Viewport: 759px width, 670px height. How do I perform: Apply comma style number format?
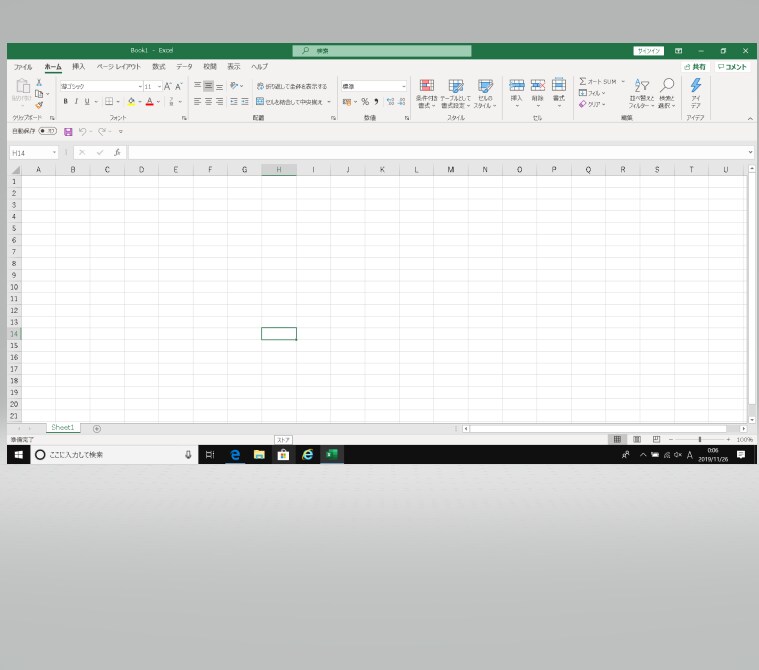coord(376,101)
